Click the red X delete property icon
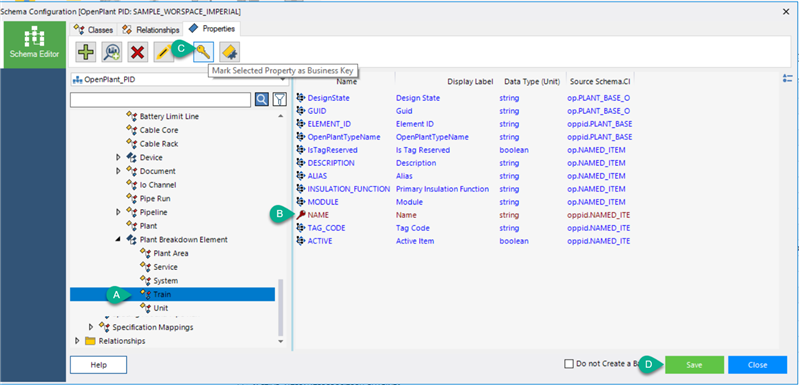 [138, 52]
